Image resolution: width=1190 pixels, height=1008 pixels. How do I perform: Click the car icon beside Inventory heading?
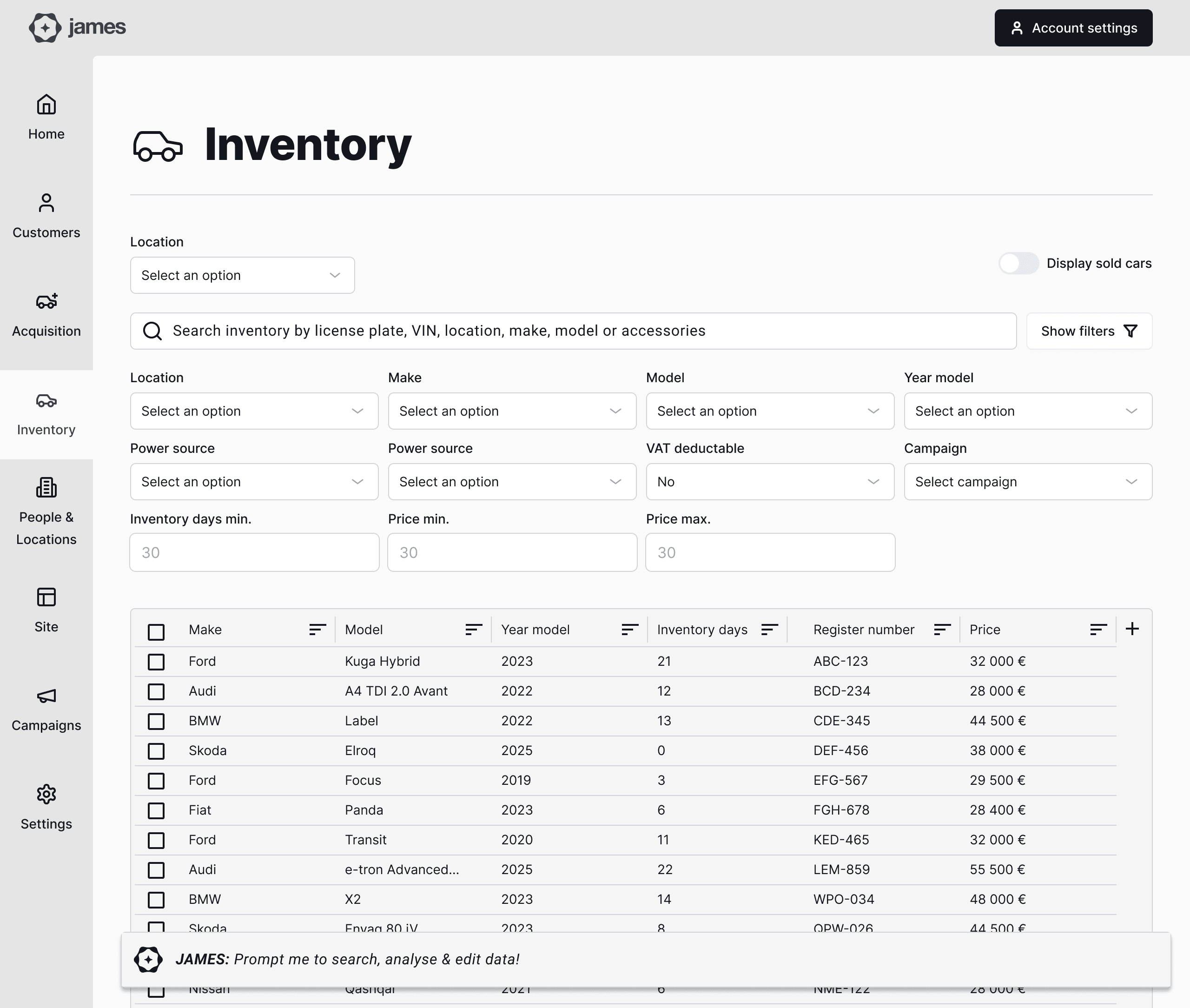(158, 146)
